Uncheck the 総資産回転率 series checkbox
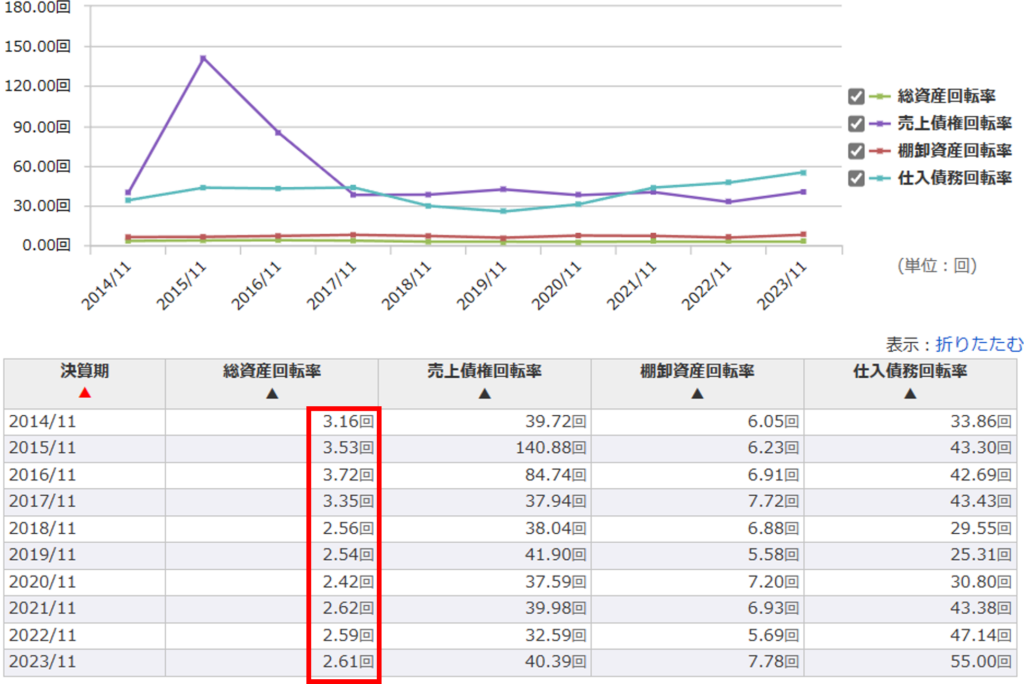This screenshot has height=684, width=1024. click(856, 97)
